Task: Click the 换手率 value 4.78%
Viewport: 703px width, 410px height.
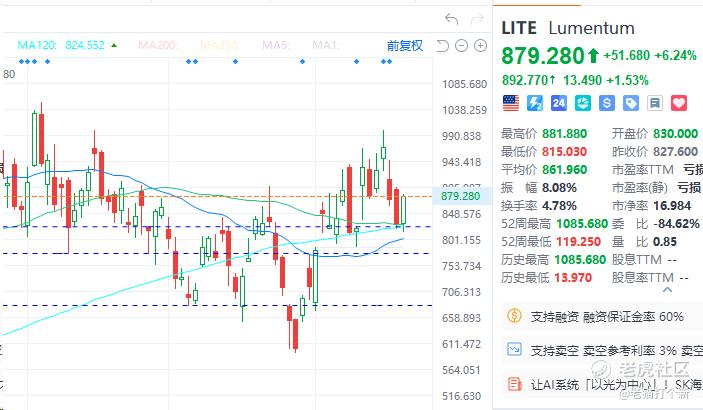Action: click(560, 205)
